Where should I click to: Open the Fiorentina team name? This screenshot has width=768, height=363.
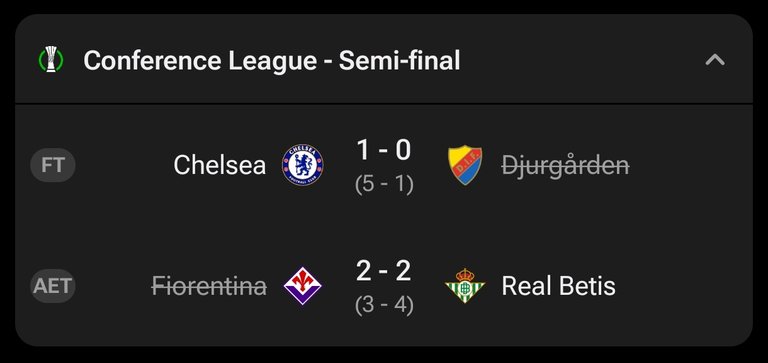coord(209,286)
